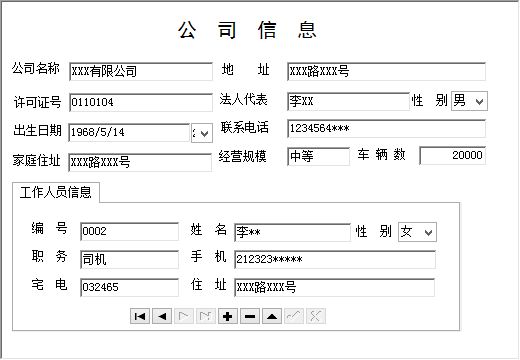Screen dimensions: 520x360
Task: Click the edit record up-triangle button
Action: 272,316
